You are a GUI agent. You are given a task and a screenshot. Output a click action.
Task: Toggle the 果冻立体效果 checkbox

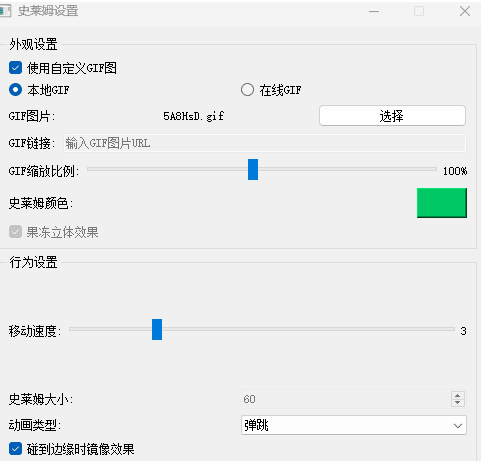coord(15,232)
